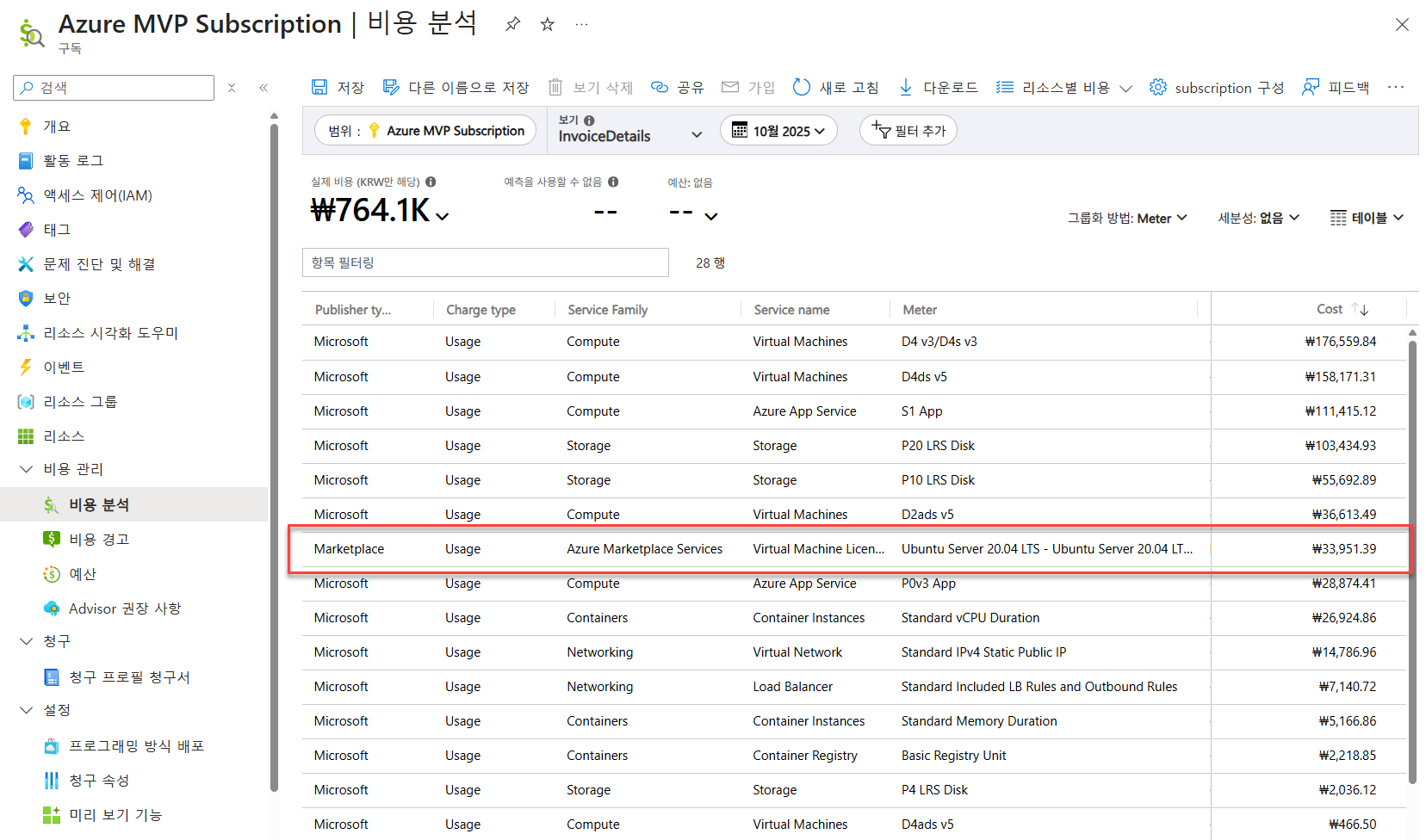Collapse the 설정 section
This screenshot has height=840, width=1426.
(x=26, y=710)
